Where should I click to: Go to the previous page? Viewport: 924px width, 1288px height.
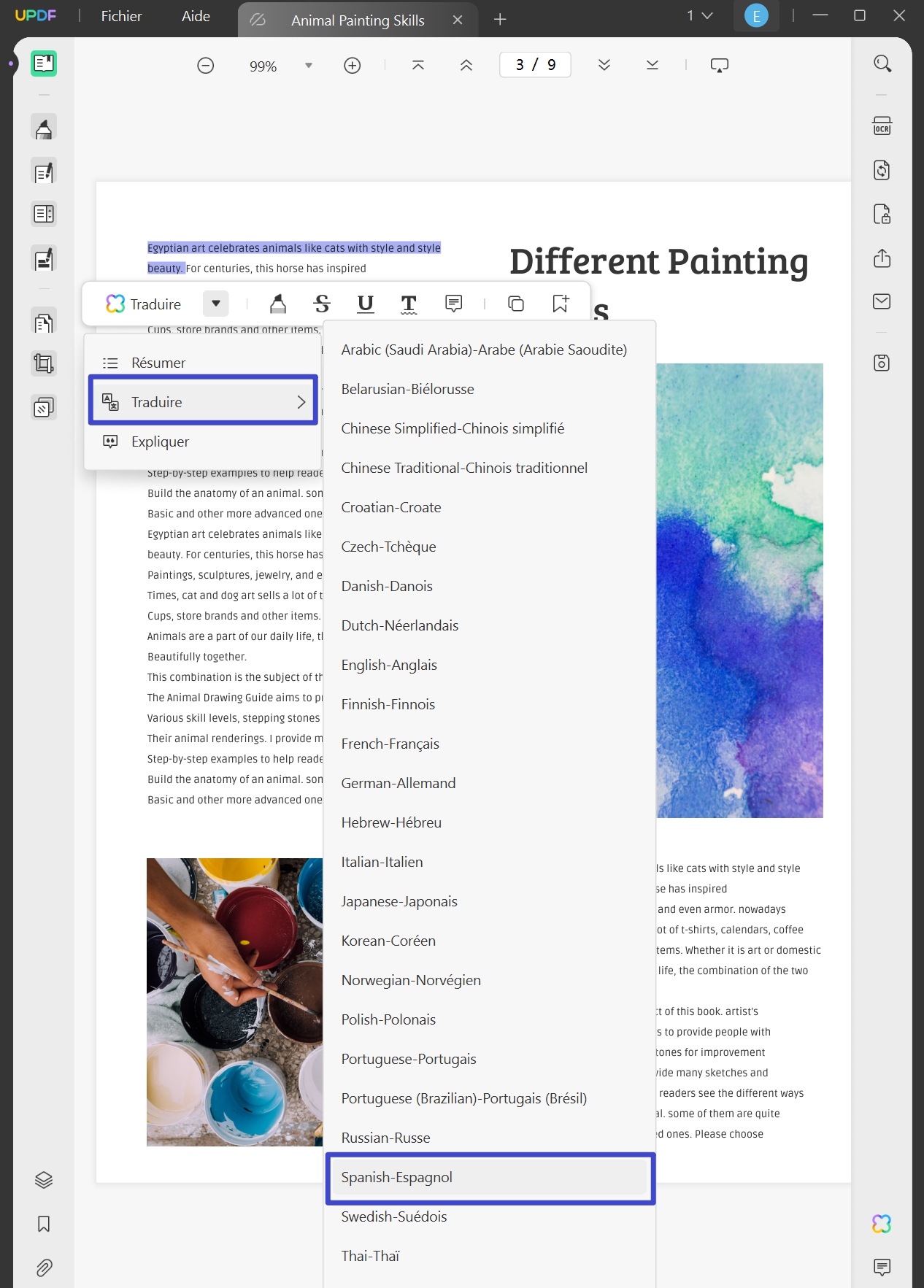tap(466, 66)
